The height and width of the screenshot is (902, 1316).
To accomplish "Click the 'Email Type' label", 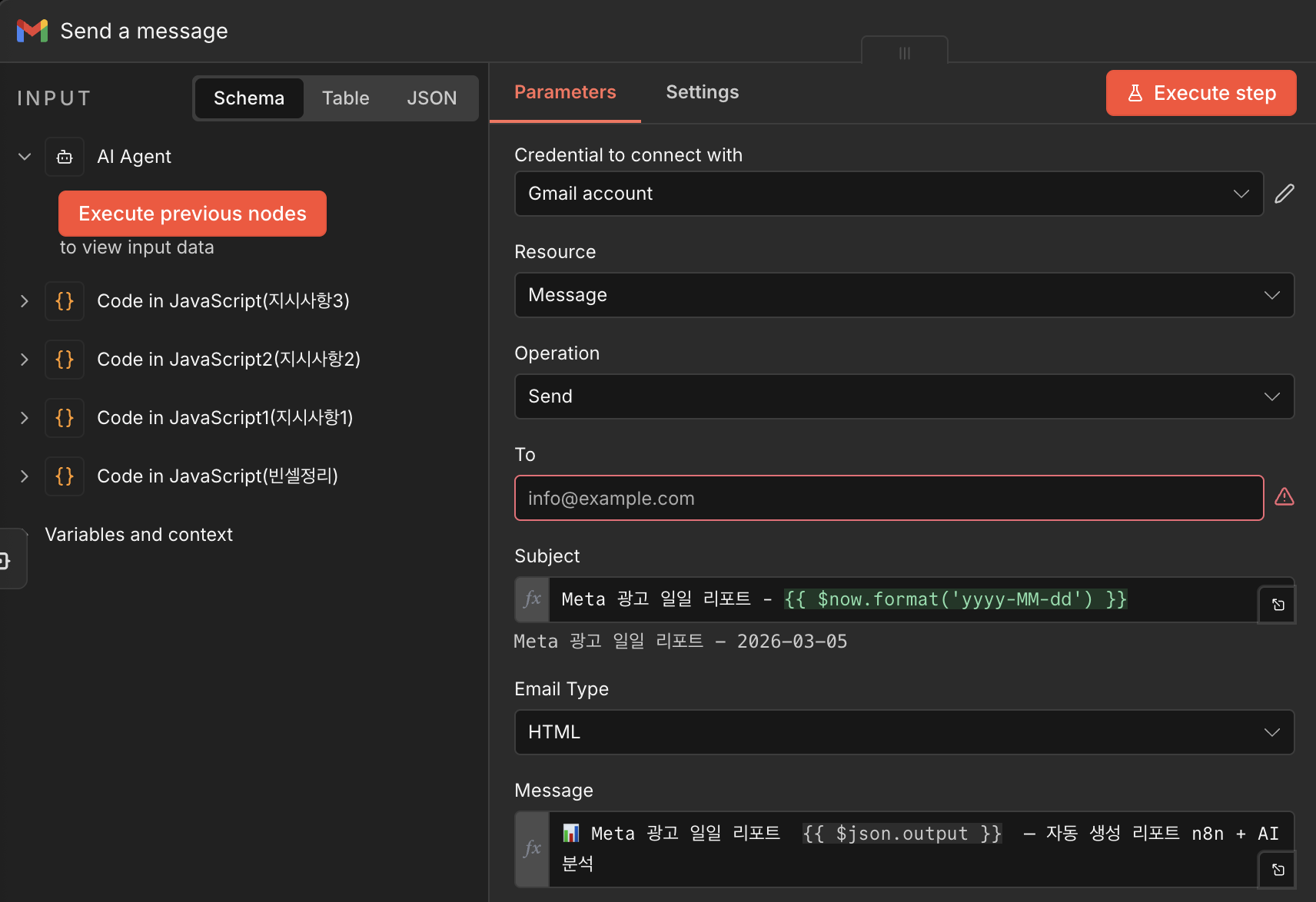I will pos(562,689).
